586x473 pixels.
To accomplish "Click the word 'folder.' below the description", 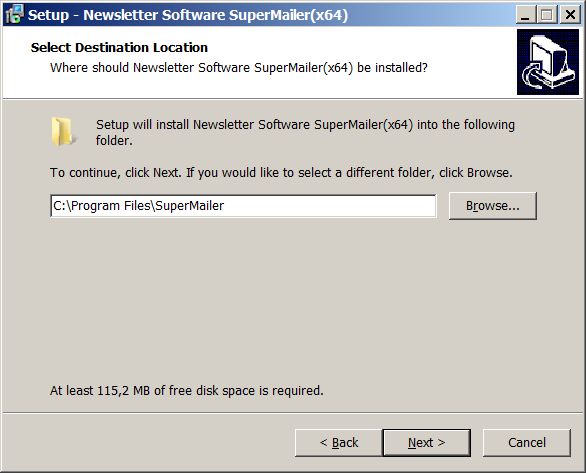I will 114,141.
